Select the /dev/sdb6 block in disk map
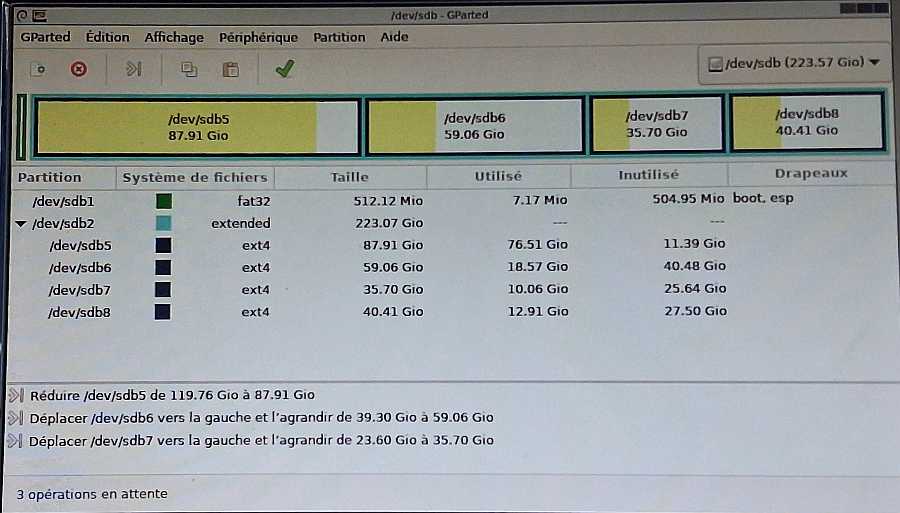Screen dimensions: 900x513 pyautogui.click(x=474, y=125)
